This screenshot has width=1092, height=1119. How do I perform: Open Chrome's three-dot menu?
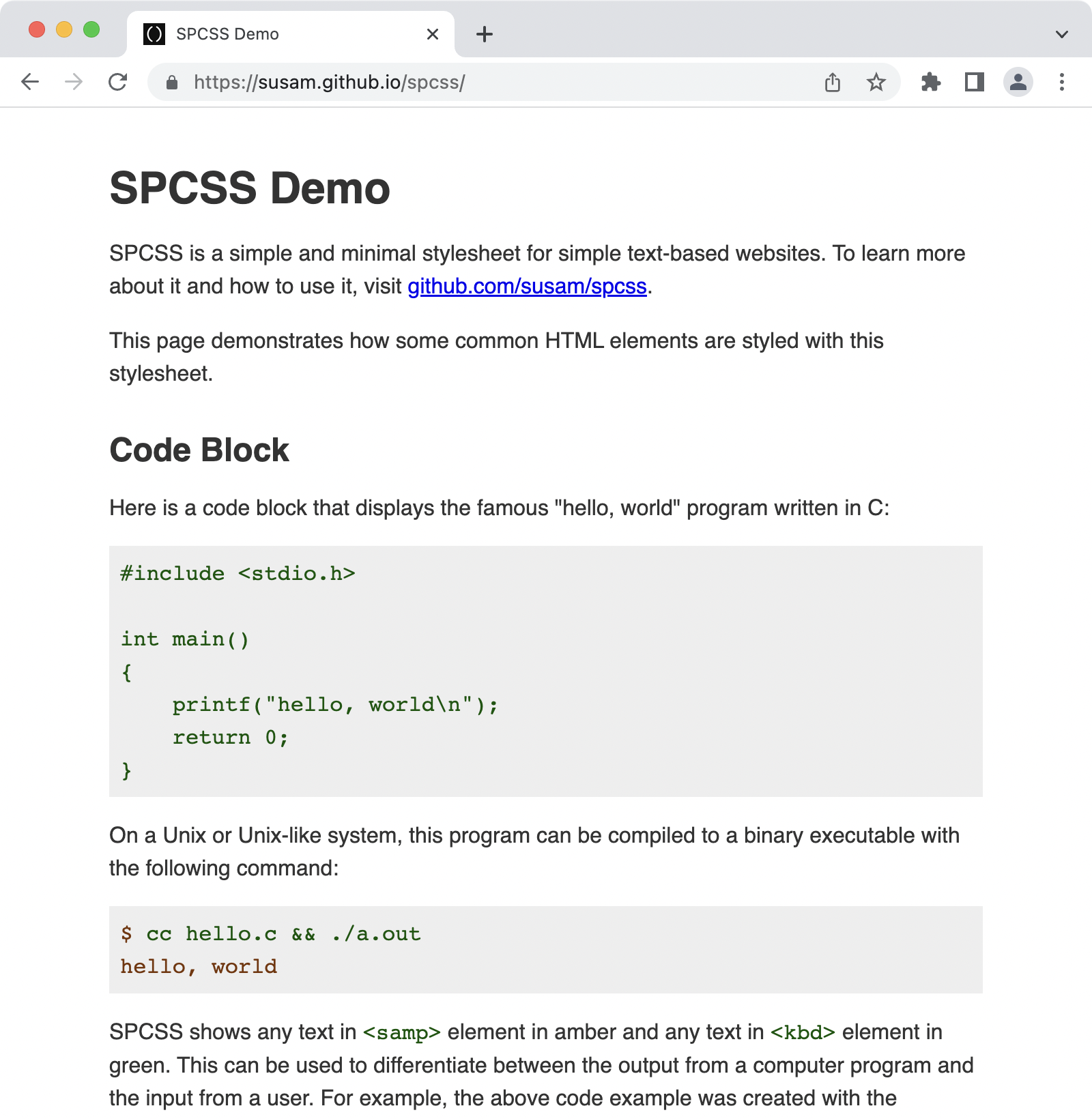[x=1062, y=83]
